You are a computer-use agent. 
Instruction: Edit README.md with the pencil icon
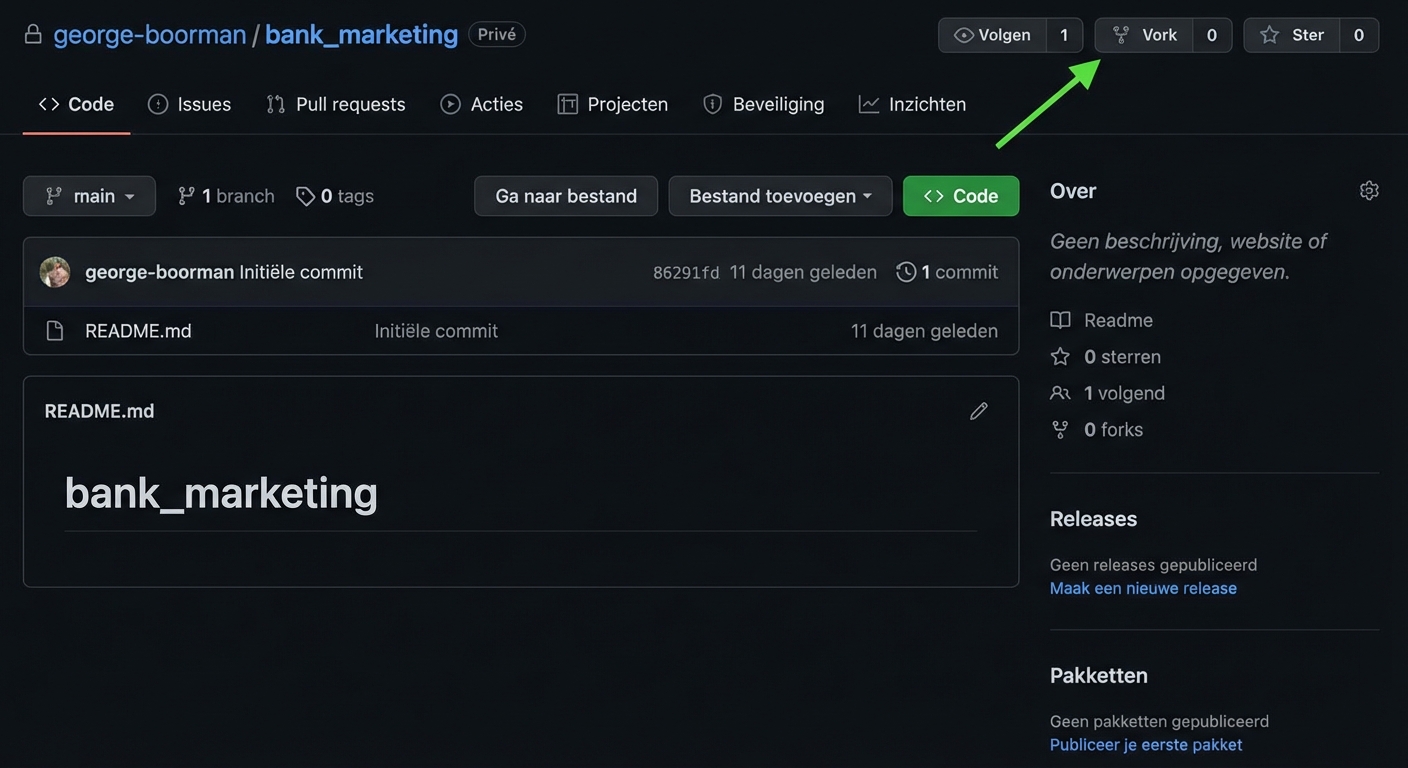[x=978, y=410]
